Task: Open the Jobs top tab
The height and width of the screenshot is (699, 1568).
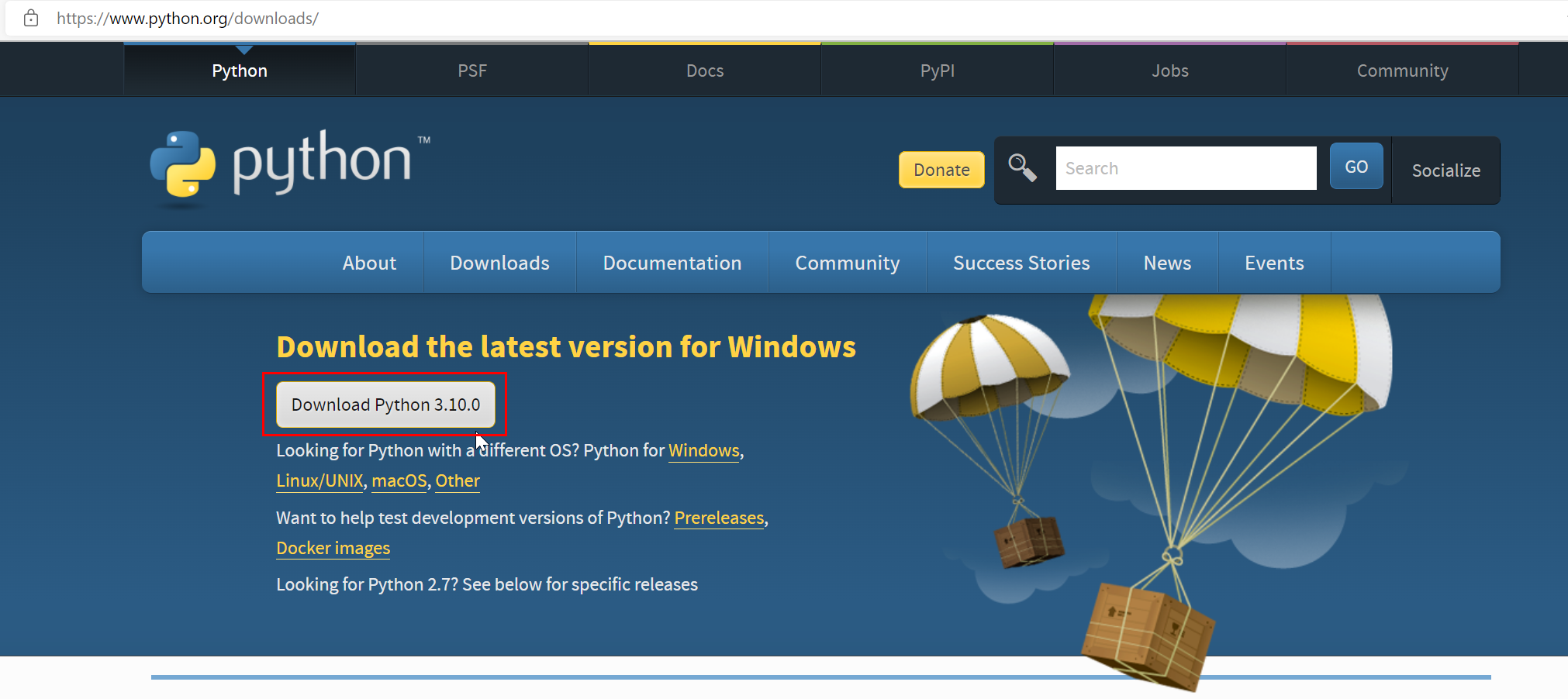Action: (1170, 71)
